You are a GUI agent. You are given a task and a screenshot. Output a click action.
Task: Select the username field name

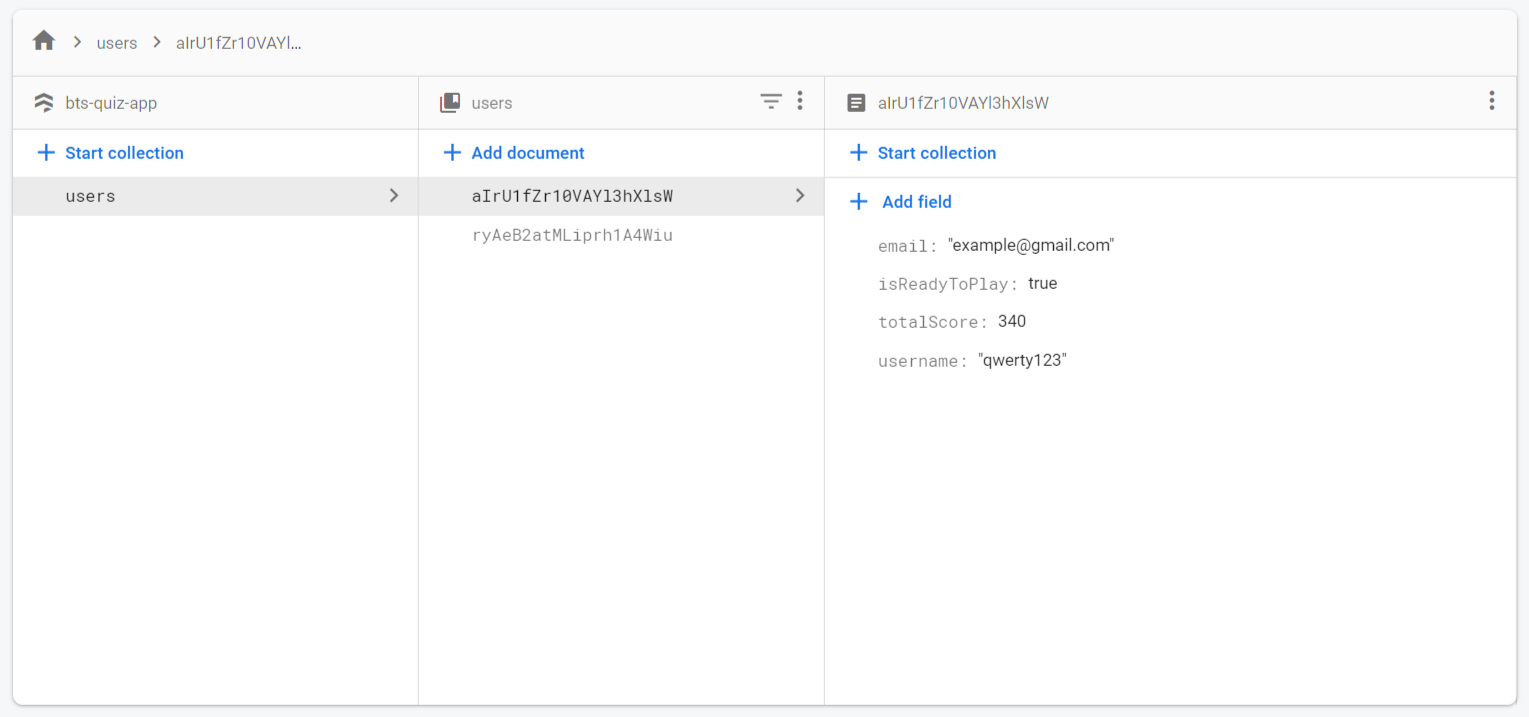[x=922, y=361]
